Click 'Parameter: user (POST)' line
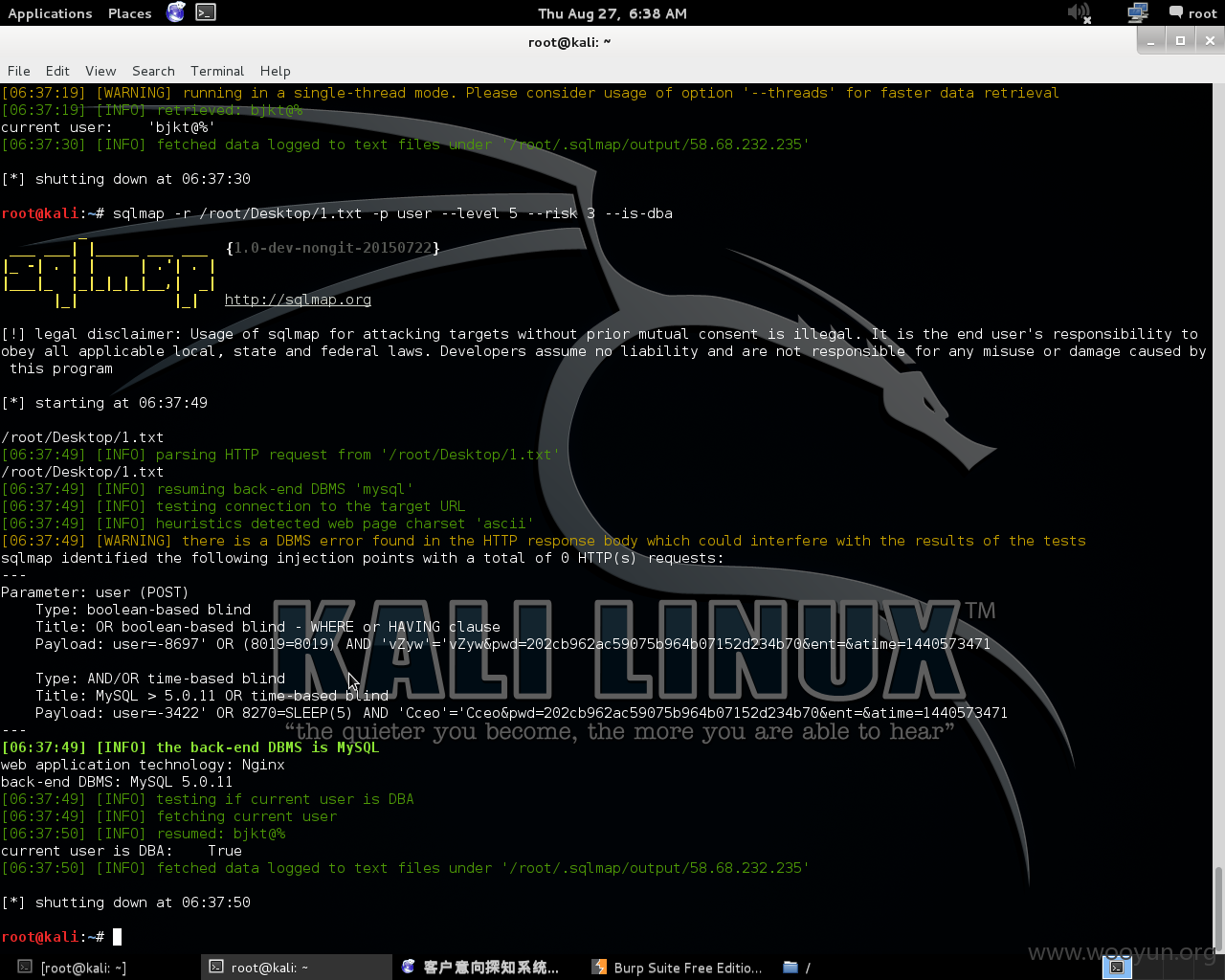This screenshot has width=1225, height=980. [x=95, y=592]
